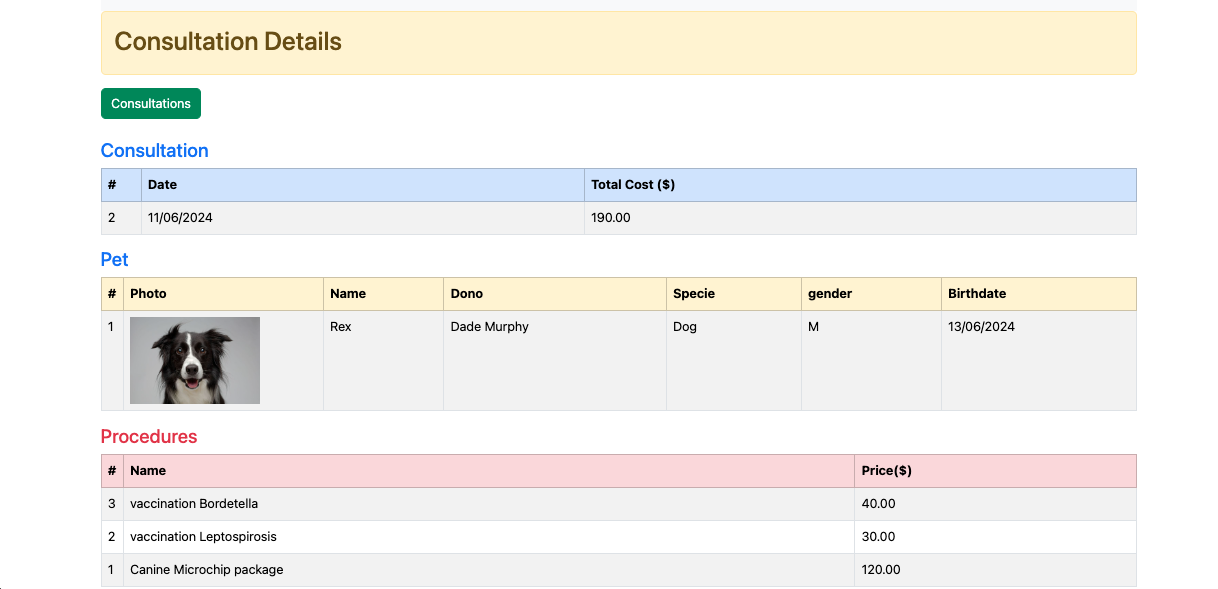
Task: Click the Pet section heading
Action: 115,260
